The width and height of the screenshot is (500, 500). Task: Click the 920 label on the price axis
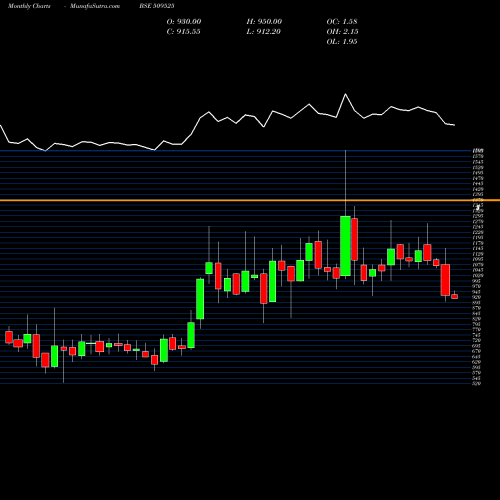[477, 297]
